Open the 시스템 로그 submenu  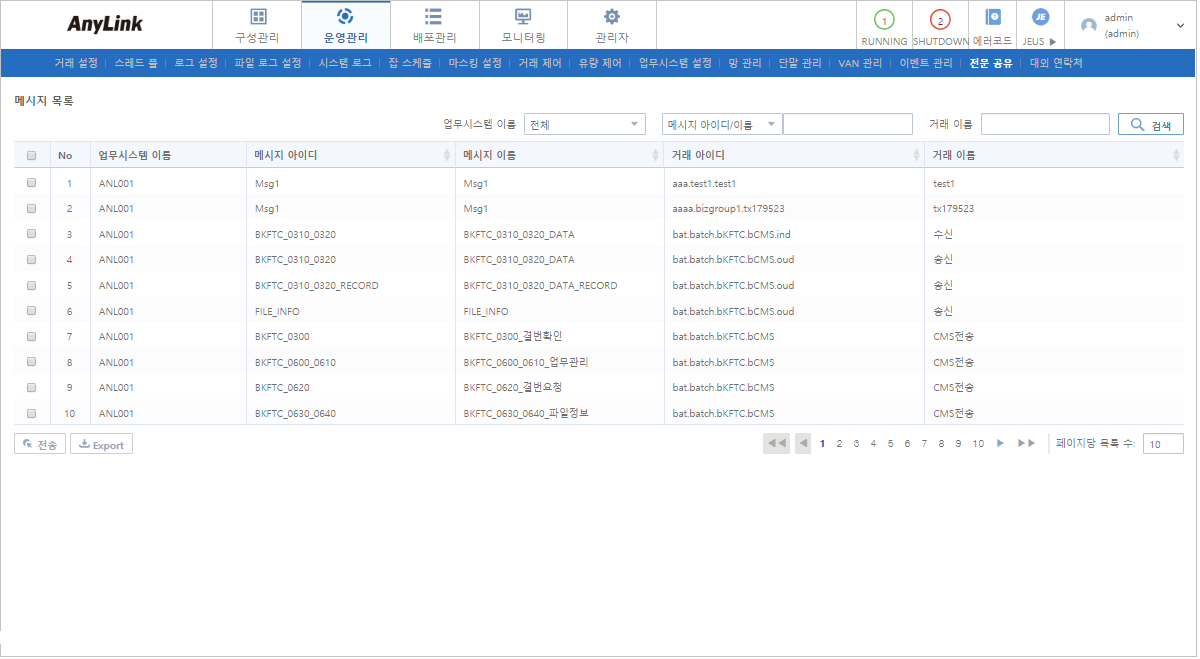pos(345,63)
